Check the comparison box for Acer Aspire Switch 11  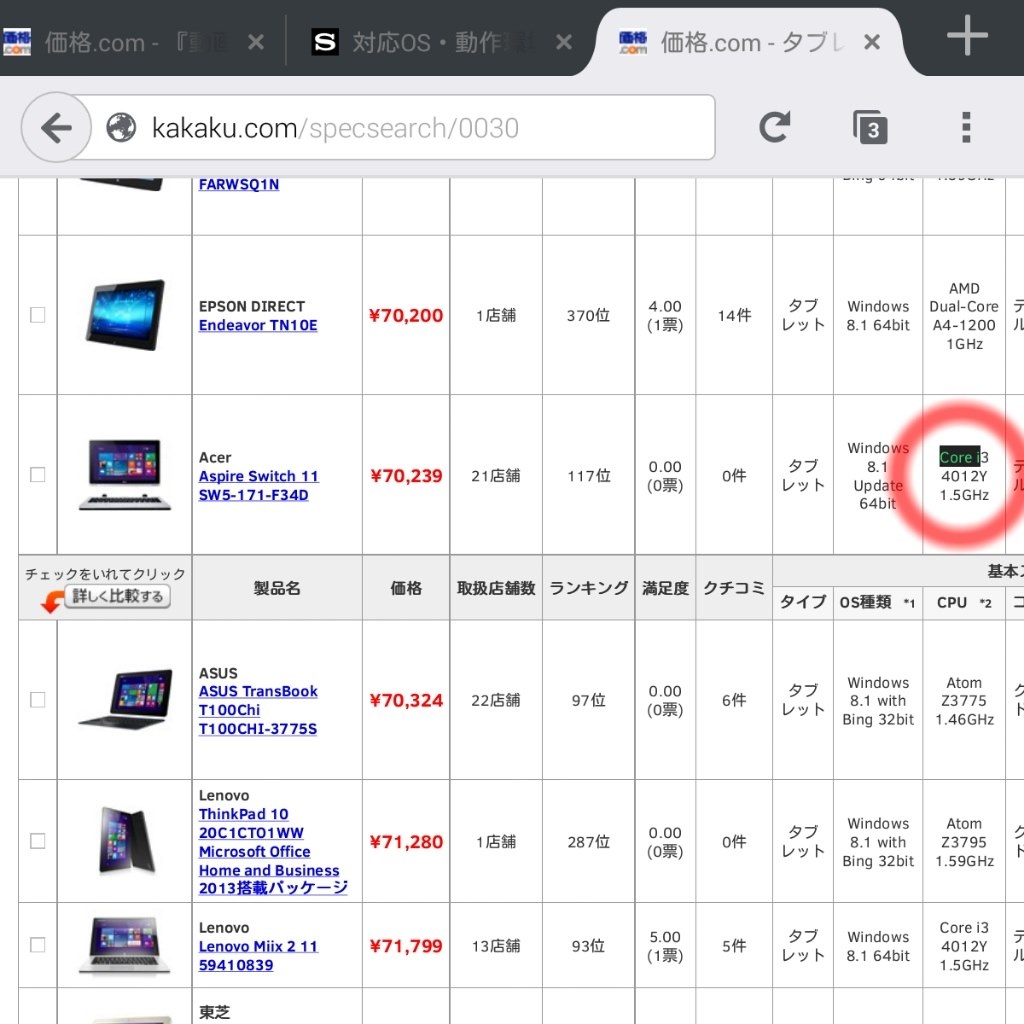click(37, 475)
